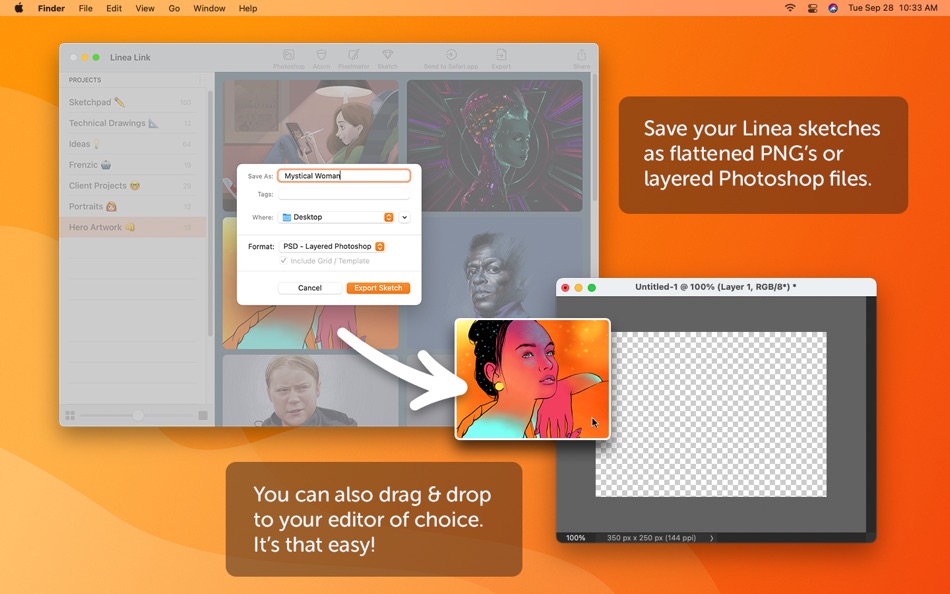The width and height of the screenshot is (950, 594).
Task: Open the Where location popup showing Desktop
Action: [x=336, y=217]
